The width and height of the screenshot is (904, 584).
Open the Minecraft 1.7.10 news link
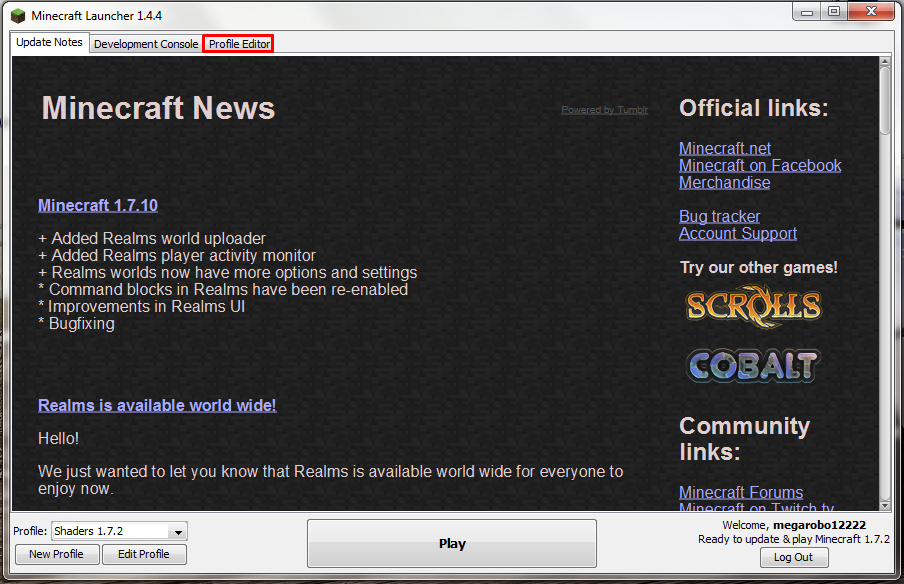97,205
